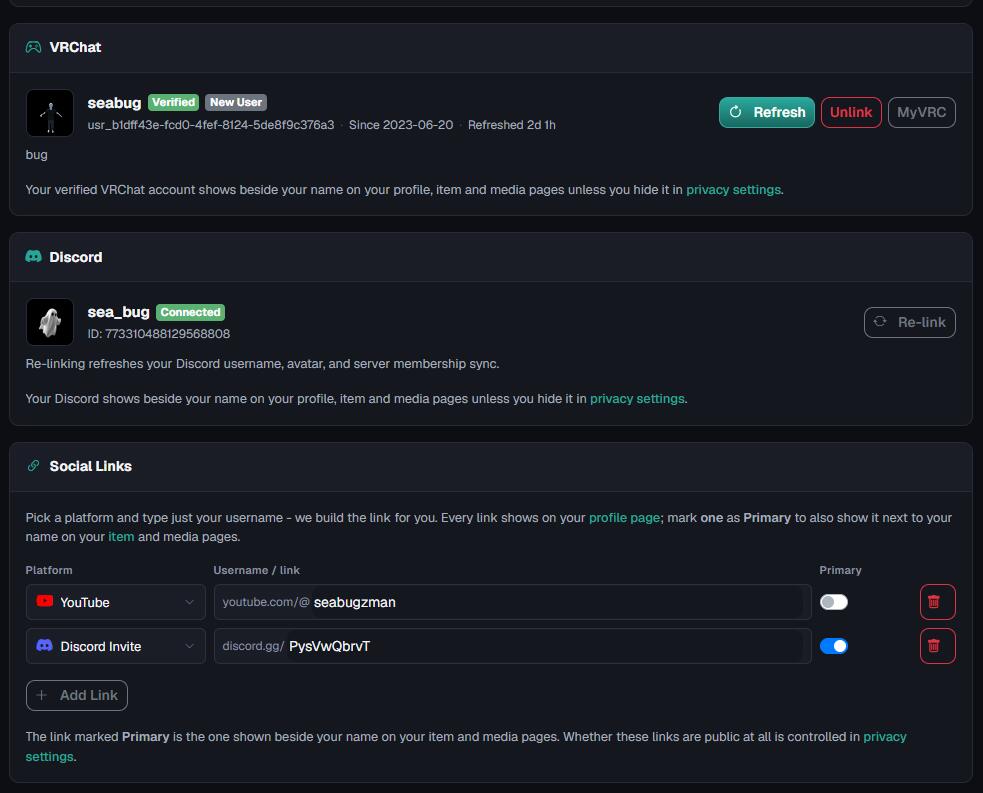Screen dimensions: 983x793
Task: Disable Primary toggle for Discord Invite
Action: point(834,646)
